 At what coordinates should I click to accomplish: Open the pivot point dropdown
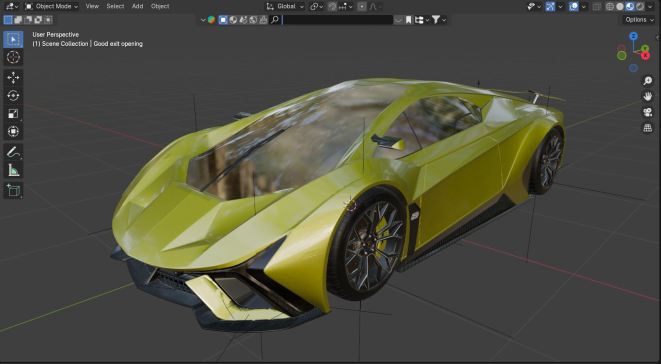click(317, 6)
